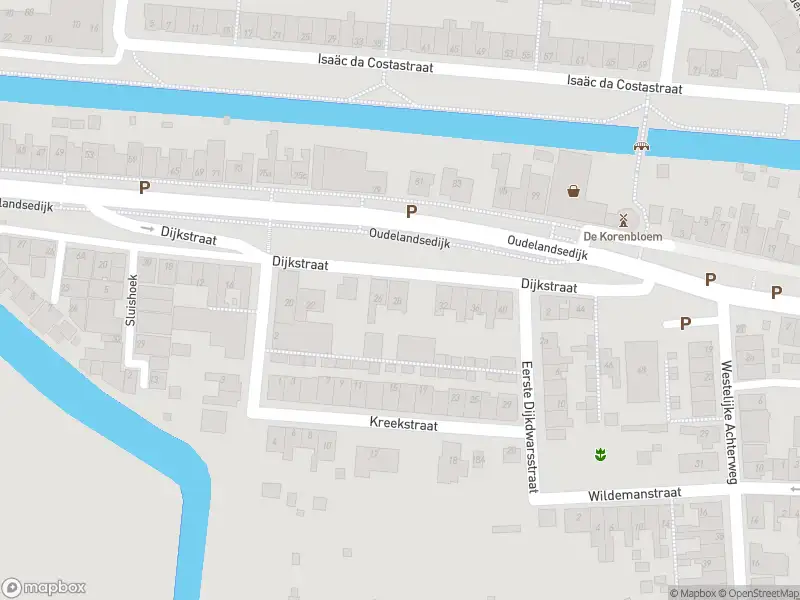This screenshot has height=600, width=800.
Task: Click the first Isaäc da Costastraat label
Action: pos(376,63)
